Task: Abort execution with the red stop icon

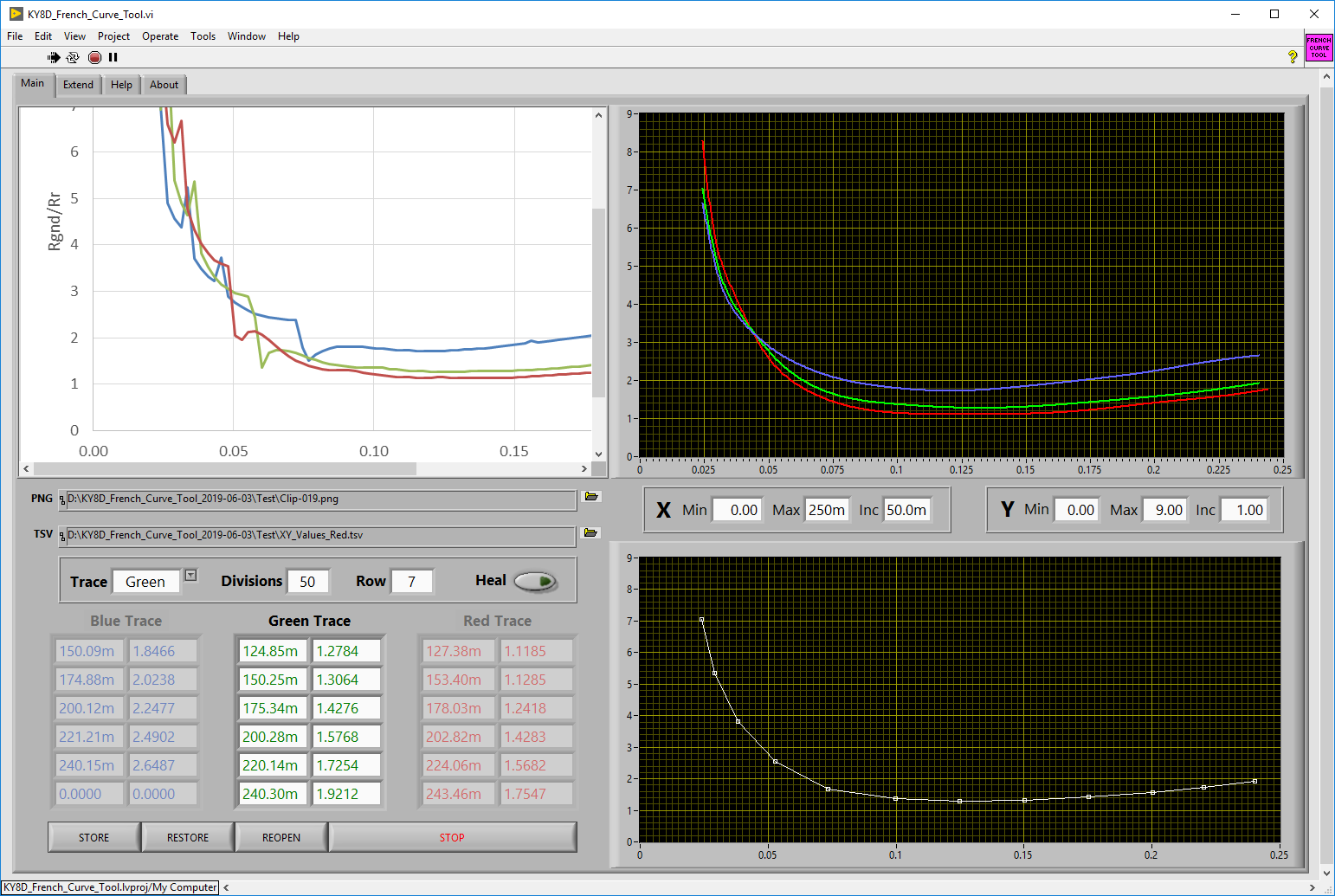Action: pos(94,57)
